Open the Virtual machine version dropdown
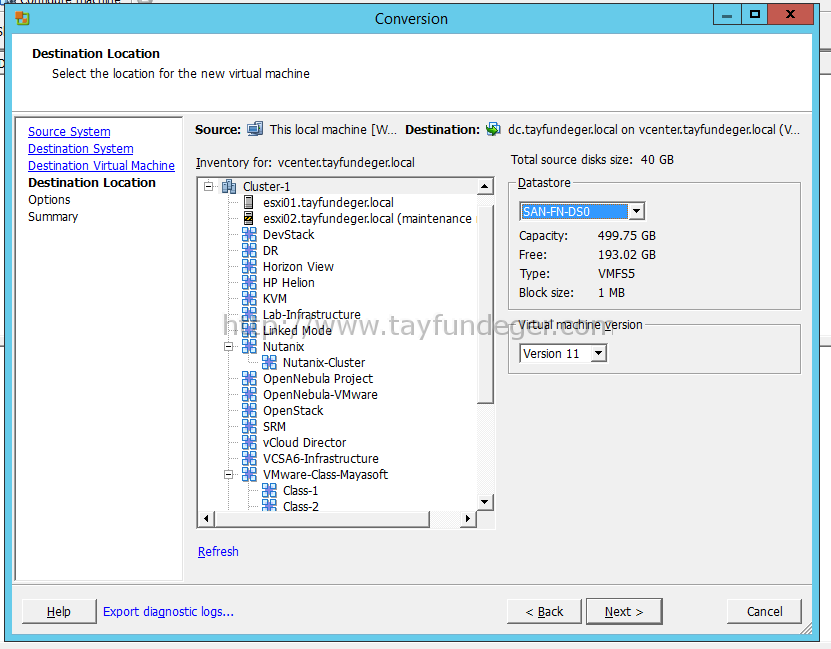Viewport: 831px width, 649px height. pos(598,353)
